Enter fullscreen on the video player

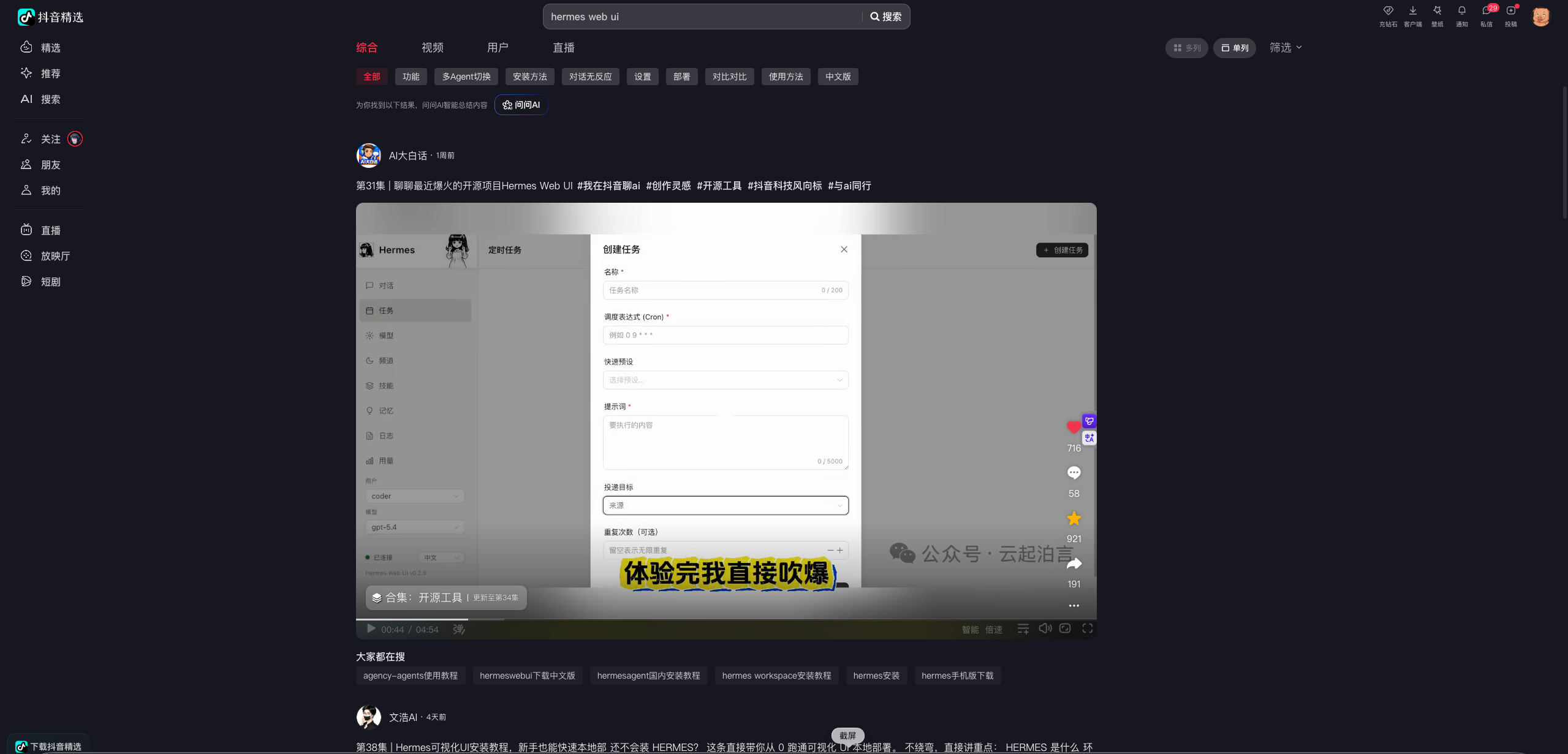pyautogui.click(x=1087, y=628)
